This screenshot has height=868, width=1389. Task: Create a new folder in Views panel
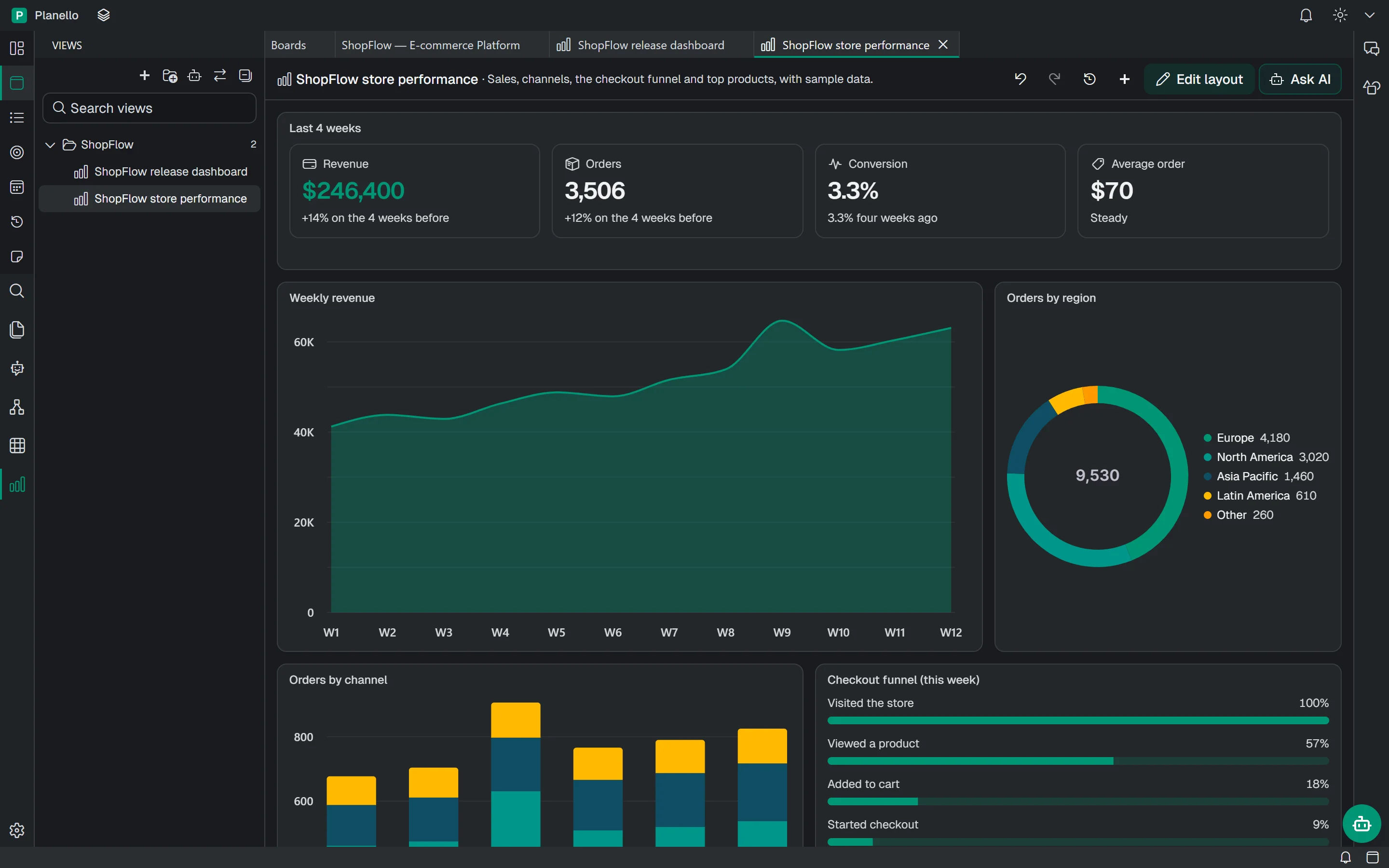[170, 76]
